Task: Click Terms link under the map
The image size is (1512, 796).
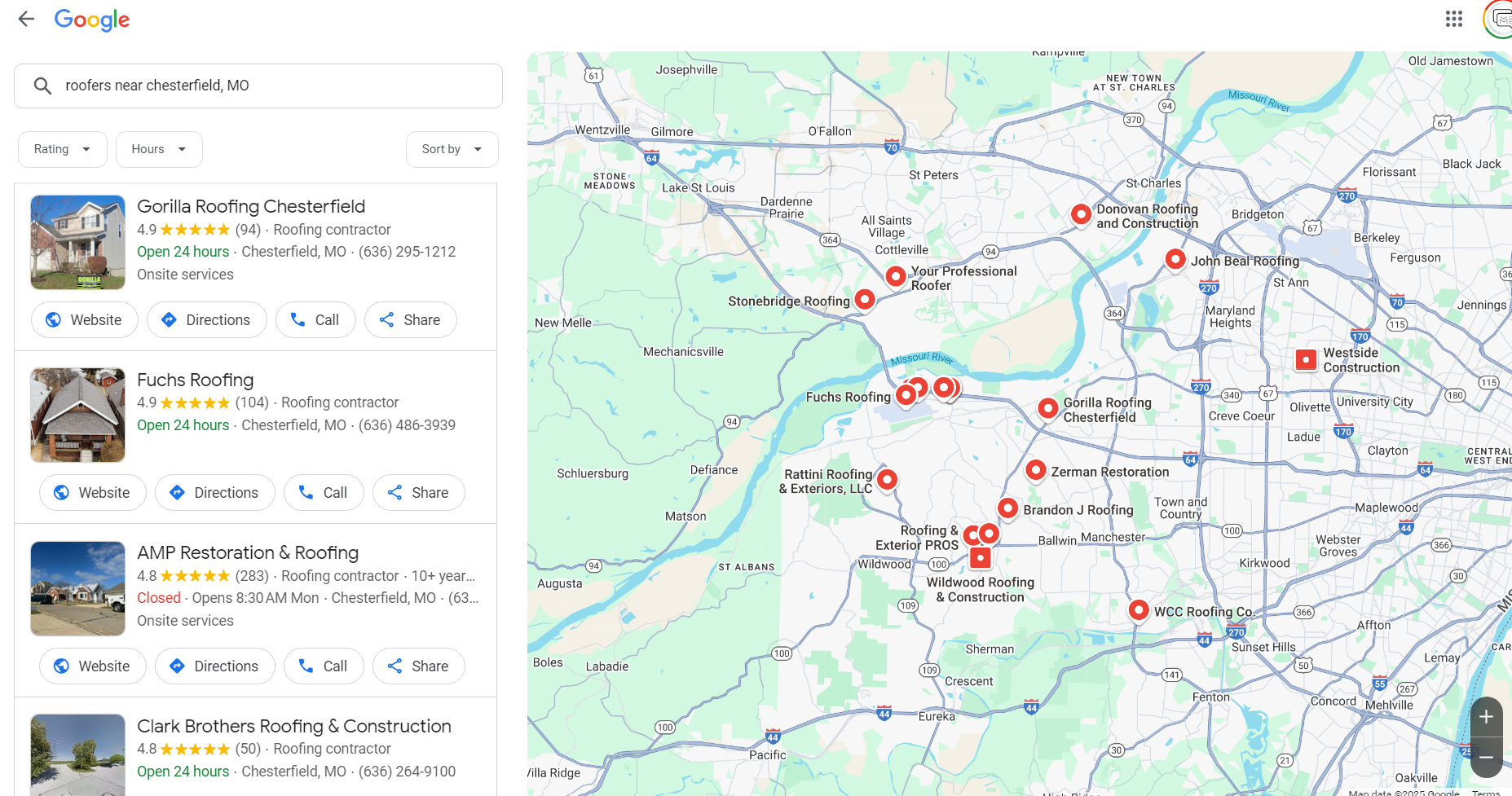Action: 1486,793
